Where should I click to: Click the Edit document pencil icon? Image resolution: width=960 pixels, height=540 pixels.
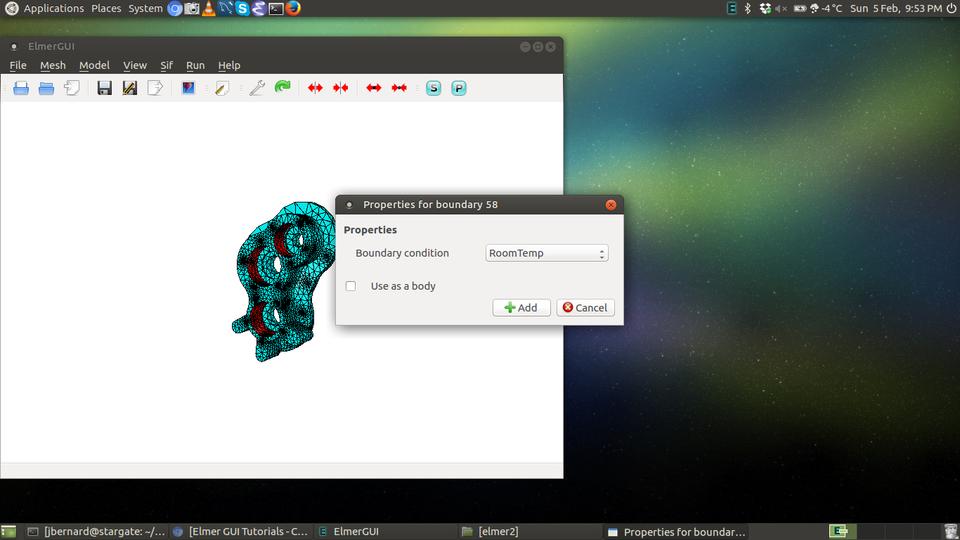point(222,88)
